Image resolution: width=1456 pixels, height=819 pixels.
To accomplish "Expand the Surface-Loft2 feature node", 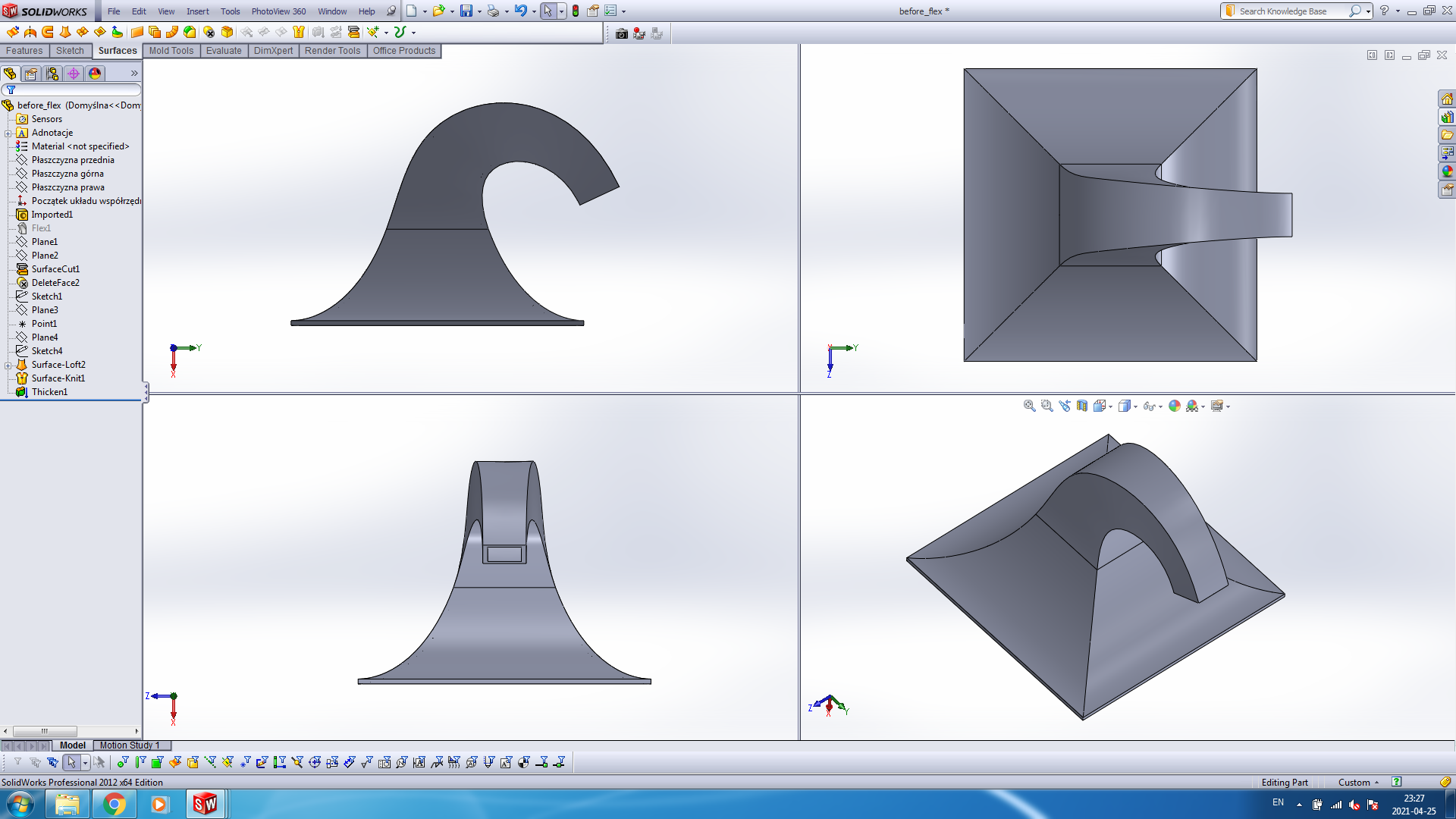I will (x=8, y=366).
